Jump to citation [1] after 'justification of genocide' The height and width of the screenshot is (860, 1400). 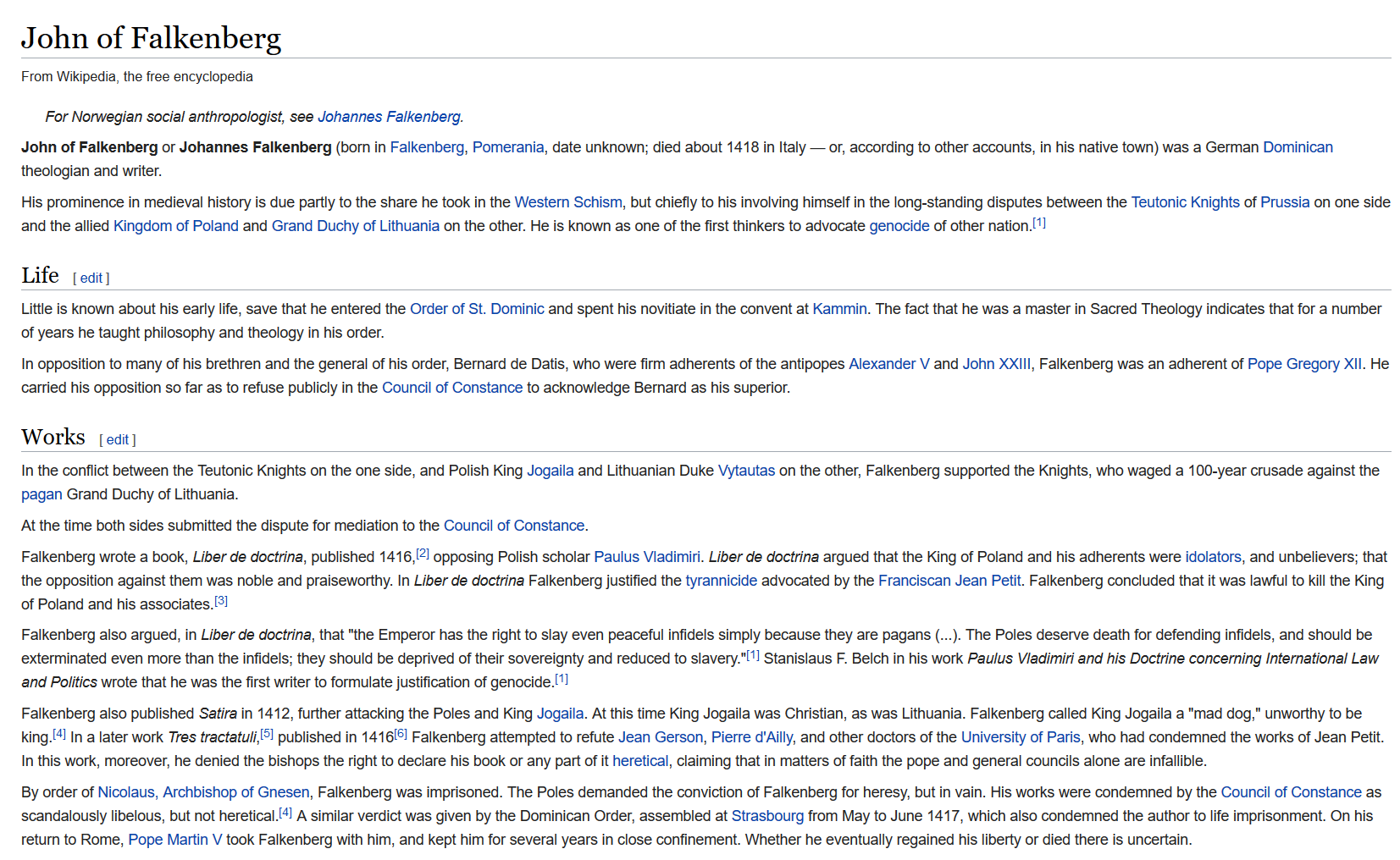(562, 679)
